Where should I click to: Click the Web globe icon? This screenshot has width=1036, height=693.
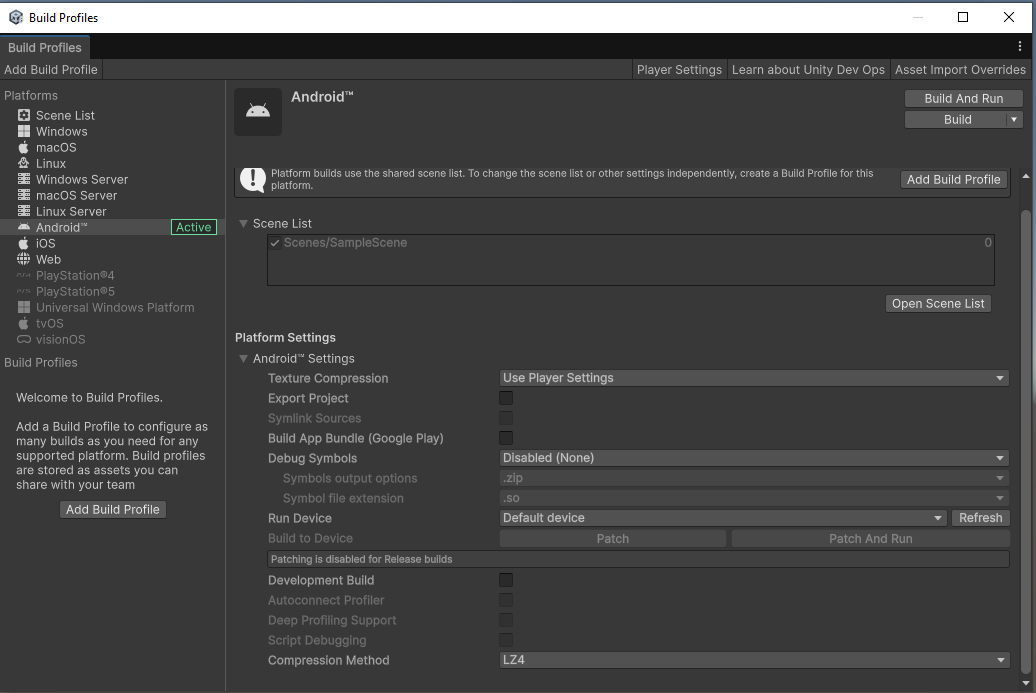(24, 259)
